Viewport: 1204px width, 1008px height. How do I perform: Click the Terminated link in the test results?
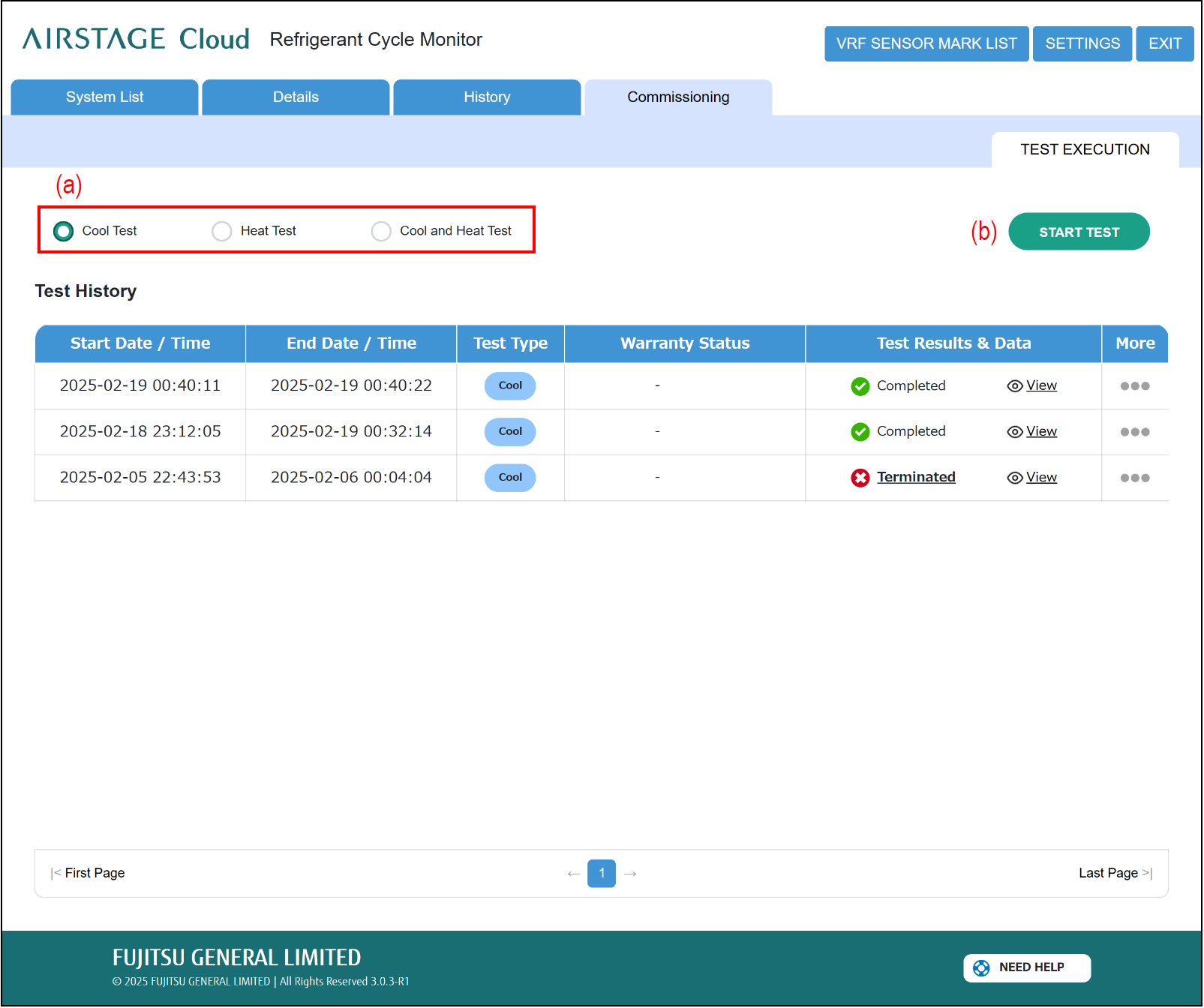(x=916, y=477)
